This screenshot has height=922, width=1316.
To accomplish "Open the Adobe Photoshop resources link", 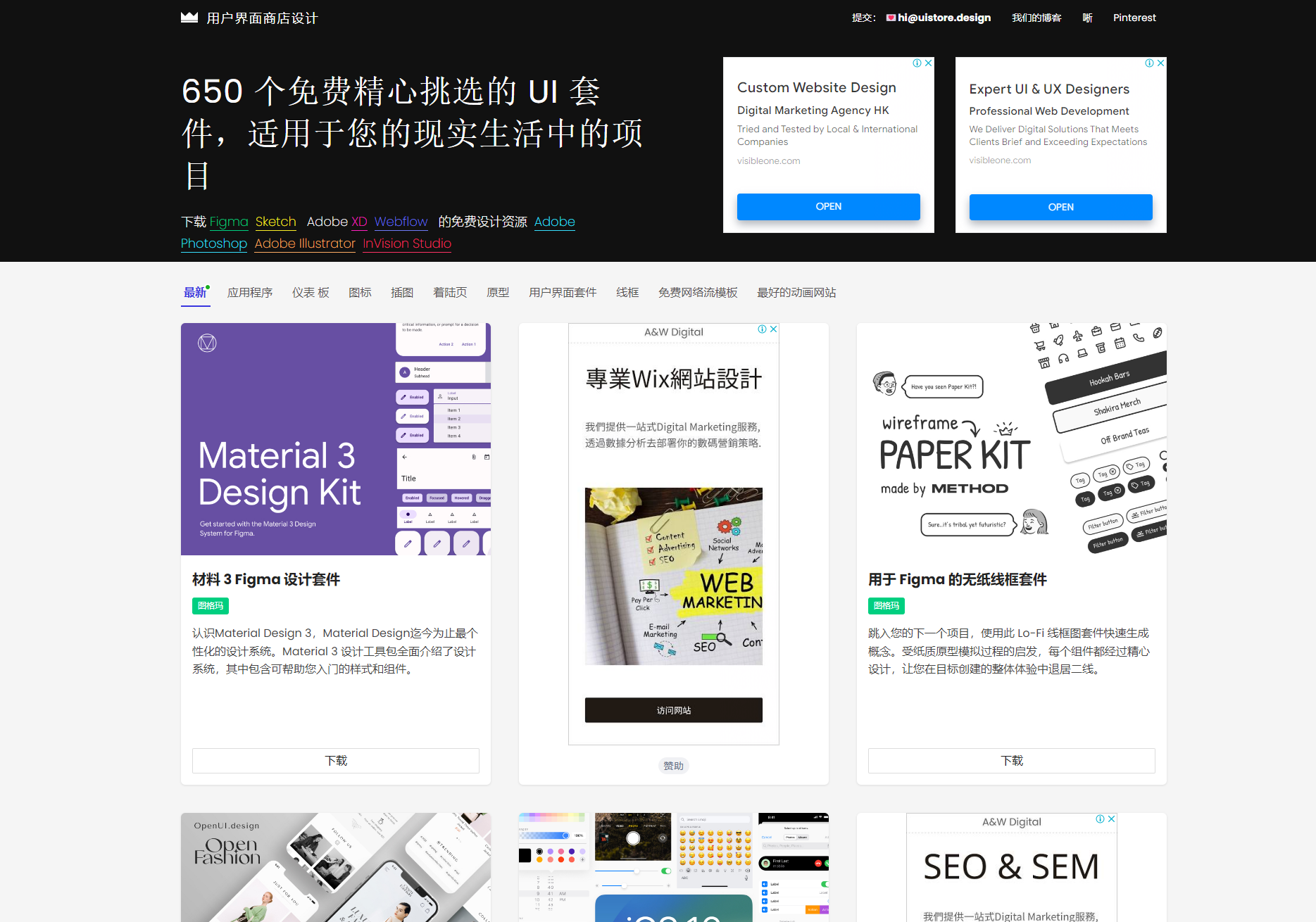I will pos(214,244).
